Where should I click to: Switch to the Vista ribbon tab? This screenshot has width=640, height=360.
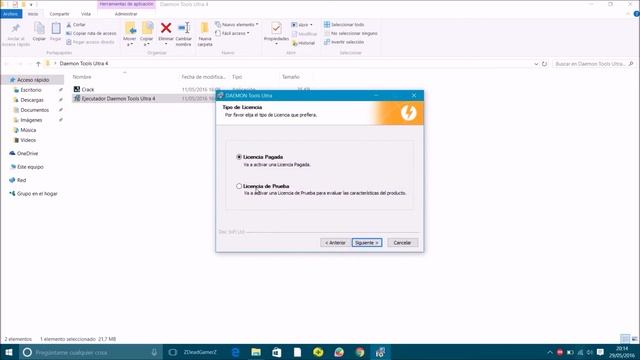click(x=86, y=14)
